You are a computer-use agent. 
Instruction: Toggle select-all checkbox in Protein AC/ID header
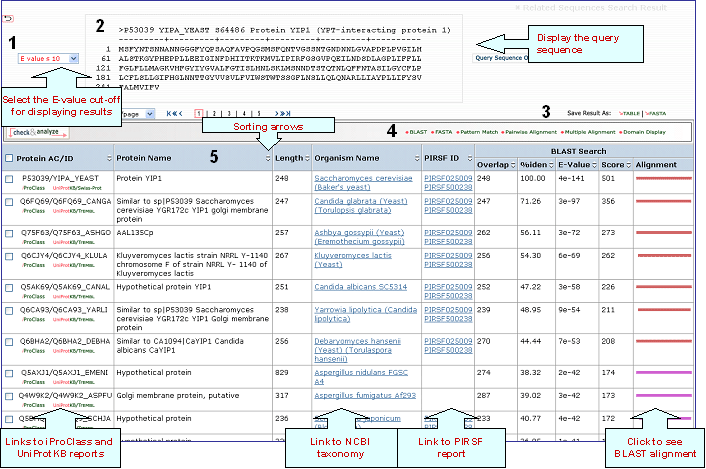9,158
